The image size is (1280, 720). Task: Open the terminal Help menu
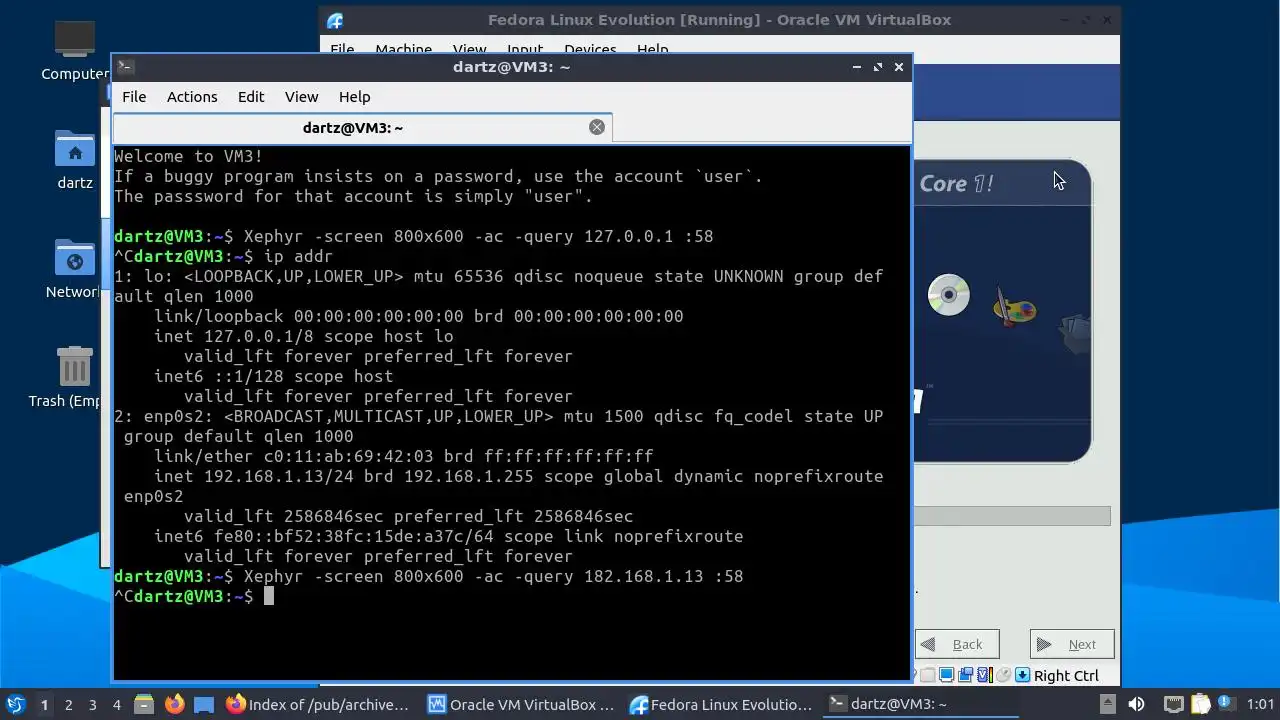point(354,97)
